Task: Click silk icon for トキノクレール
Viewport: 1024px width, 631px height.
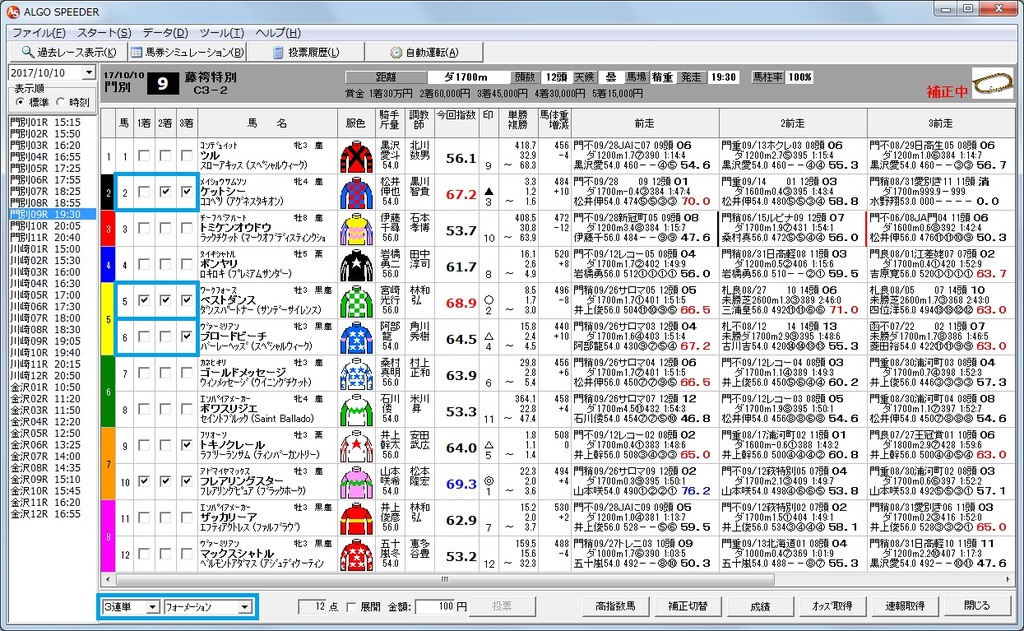Action: click(x=356, y=446)
